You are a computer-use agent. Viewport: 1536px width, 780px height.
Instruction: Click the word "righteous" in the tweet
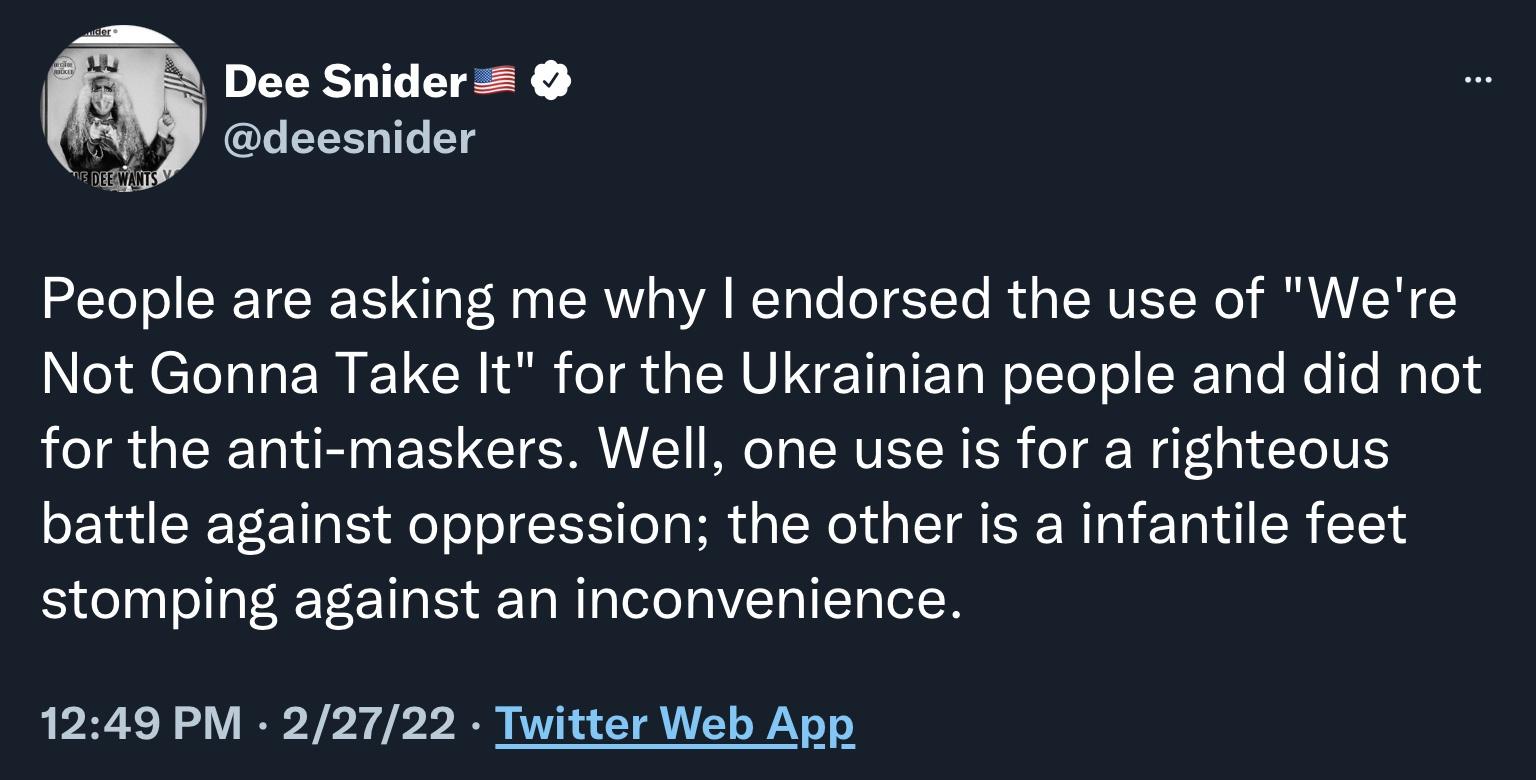pyautogui.click(x=1269, y=448)
